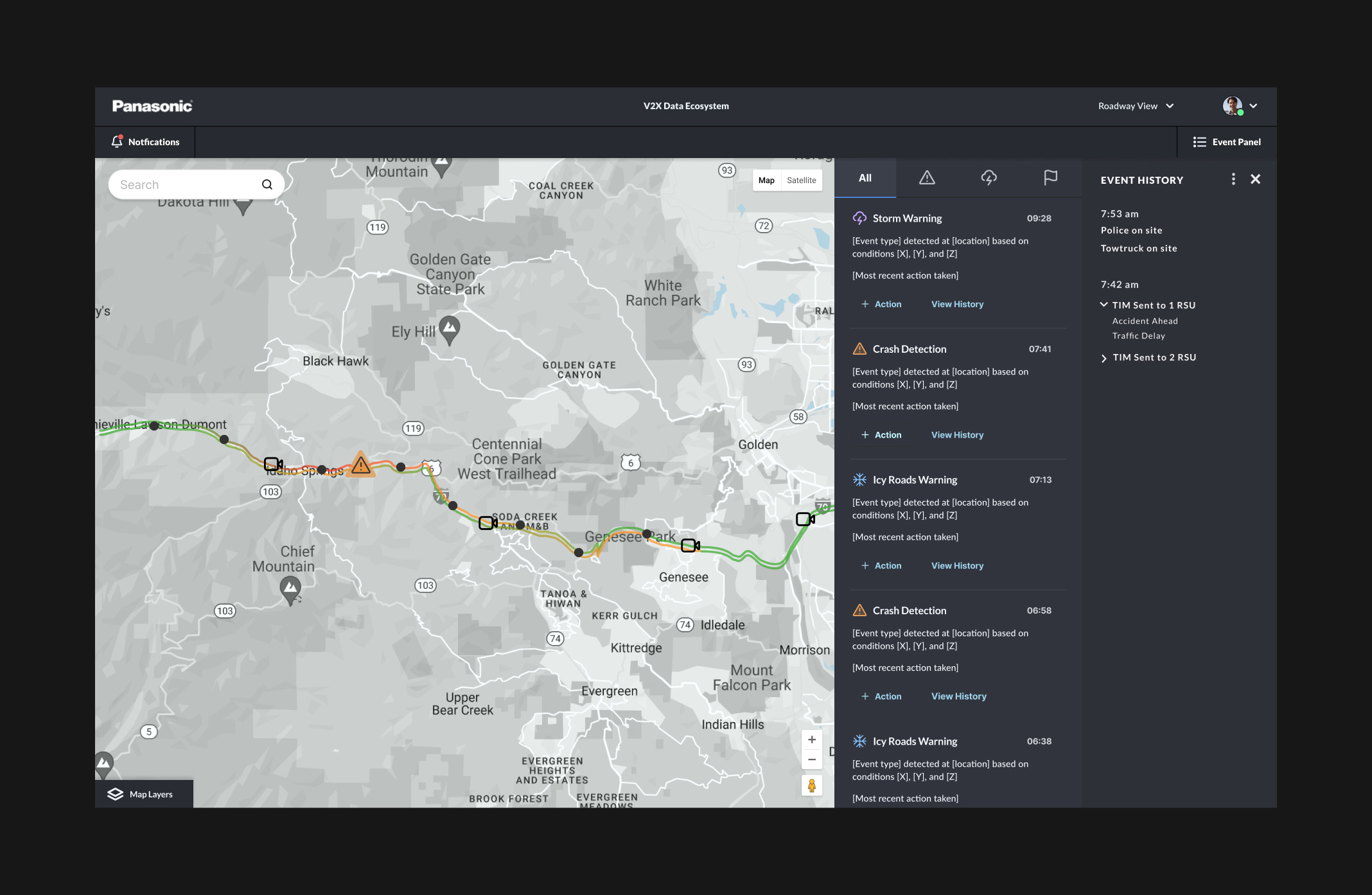1372x895 pixels.
Task: Zoom in the map with plus
Action: point(812,740)
